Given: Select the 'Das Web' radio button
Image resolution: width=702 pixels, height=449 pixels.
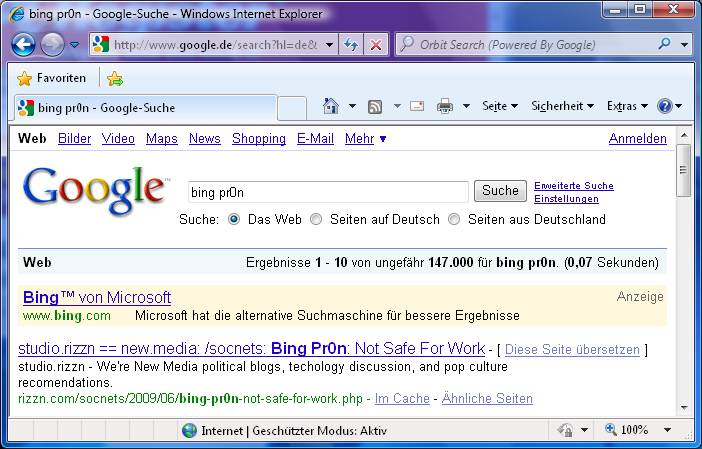Looking at the screenshot, I should pyautogui.click(x=234, y=219).
